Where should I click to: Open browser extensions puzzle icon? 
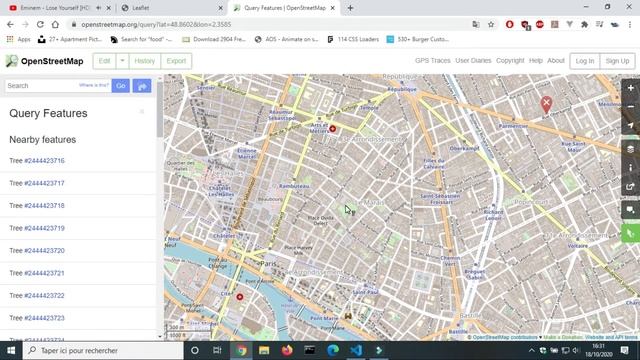pos(584,24)
